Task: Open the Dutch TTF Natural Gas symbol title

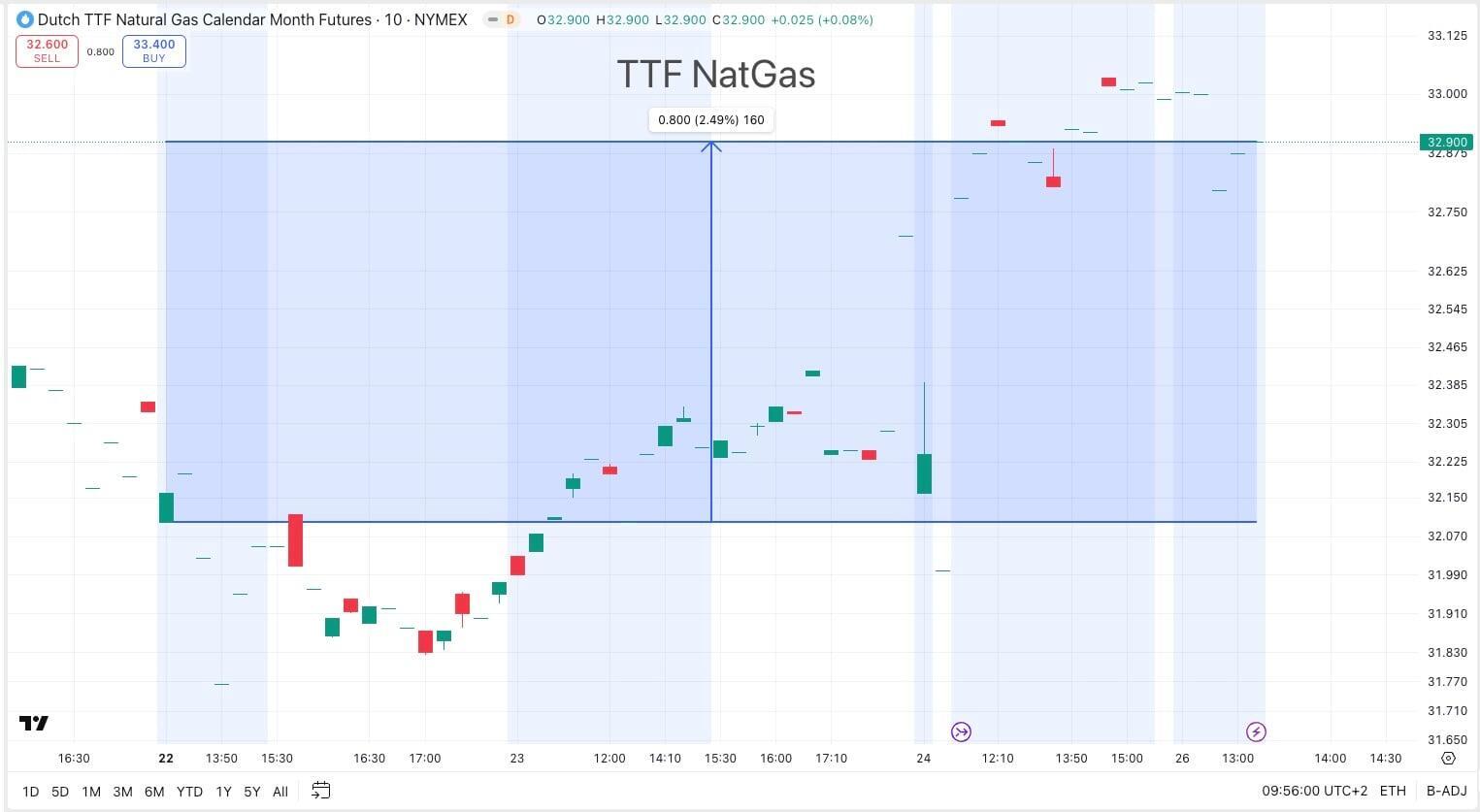Action: 204,19
